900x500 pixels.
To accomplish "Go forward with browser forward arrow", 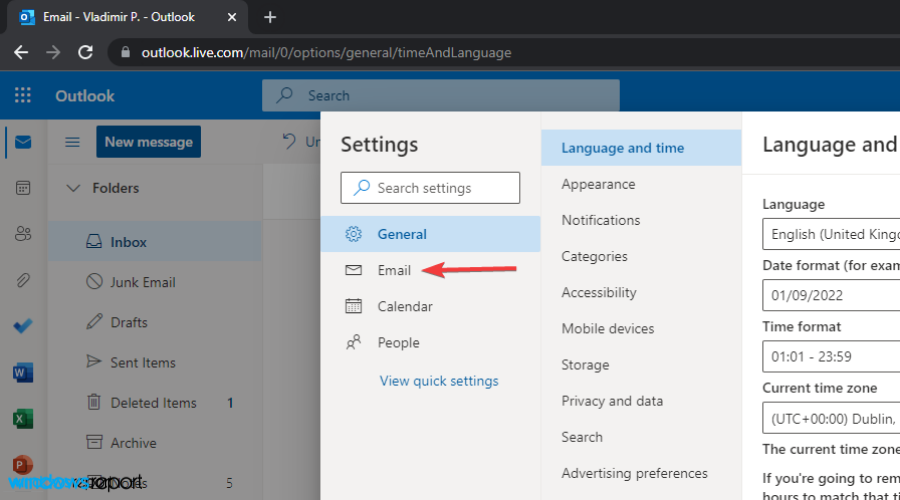I will (x=53, y=52).
